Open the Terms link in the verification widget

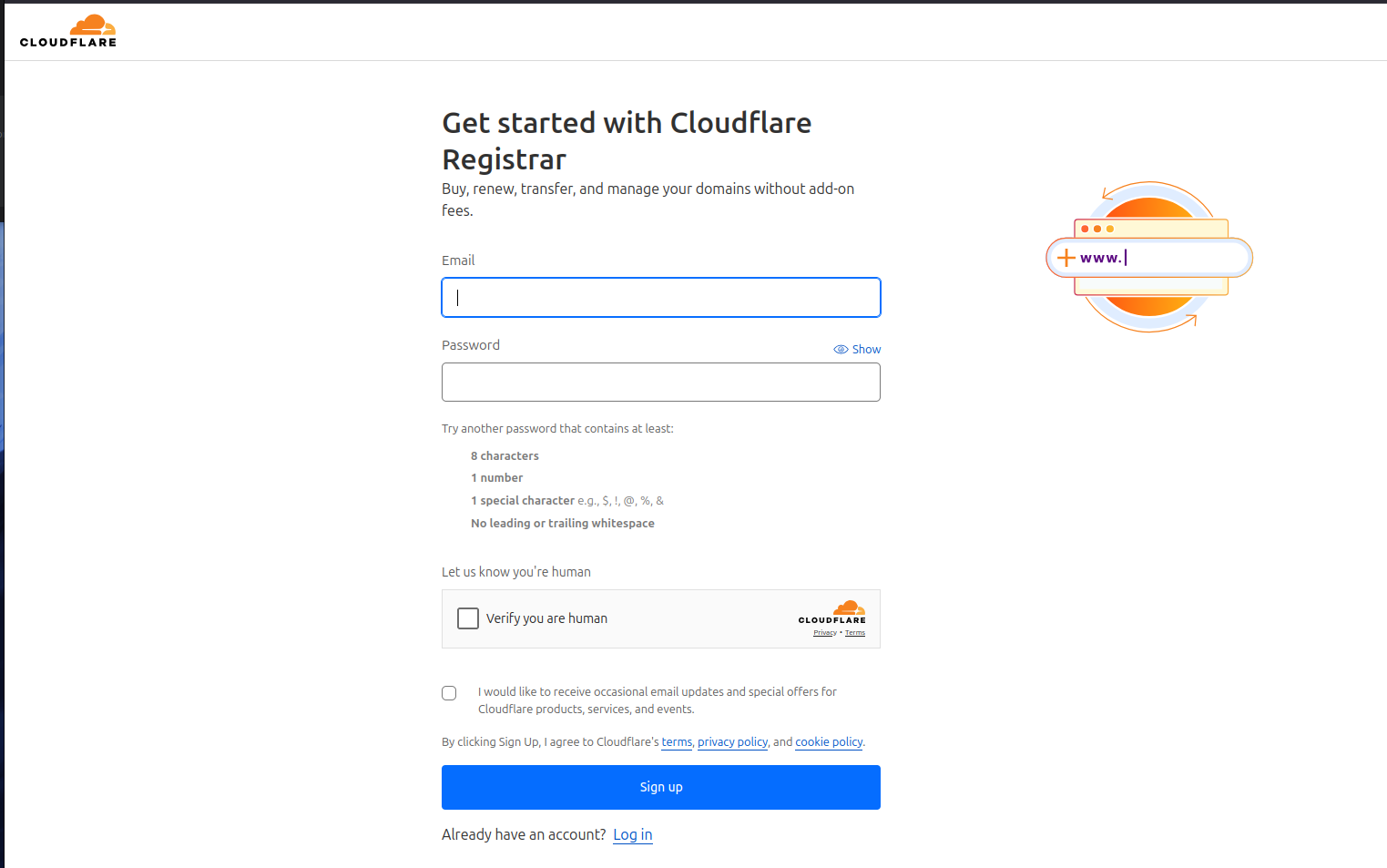coord(855,633)
